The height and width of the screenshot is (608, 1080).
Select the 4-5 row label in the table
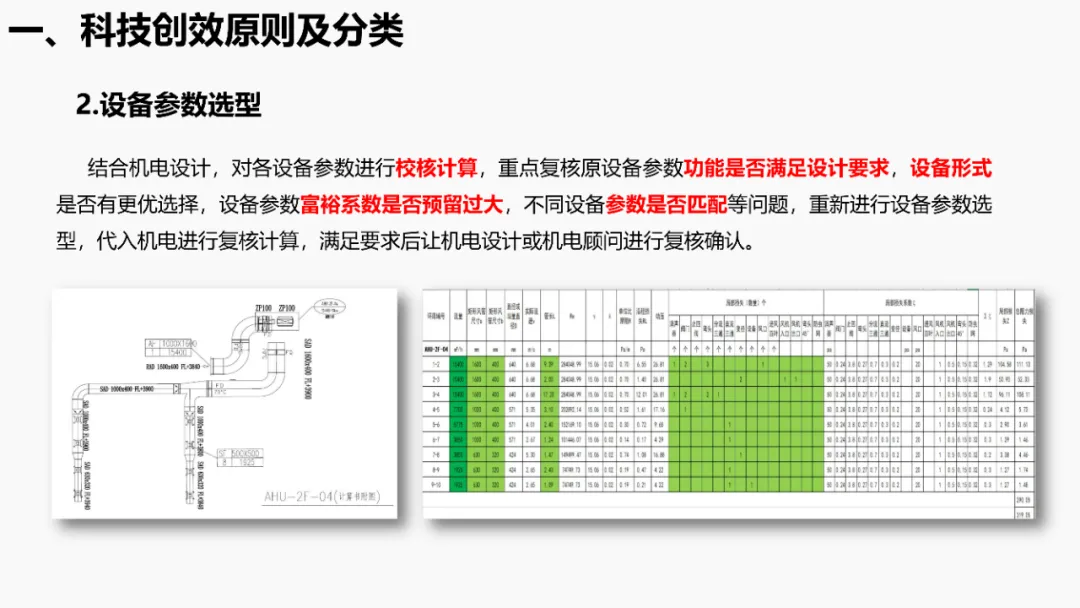pyautogui.click(x=436, y=410)
